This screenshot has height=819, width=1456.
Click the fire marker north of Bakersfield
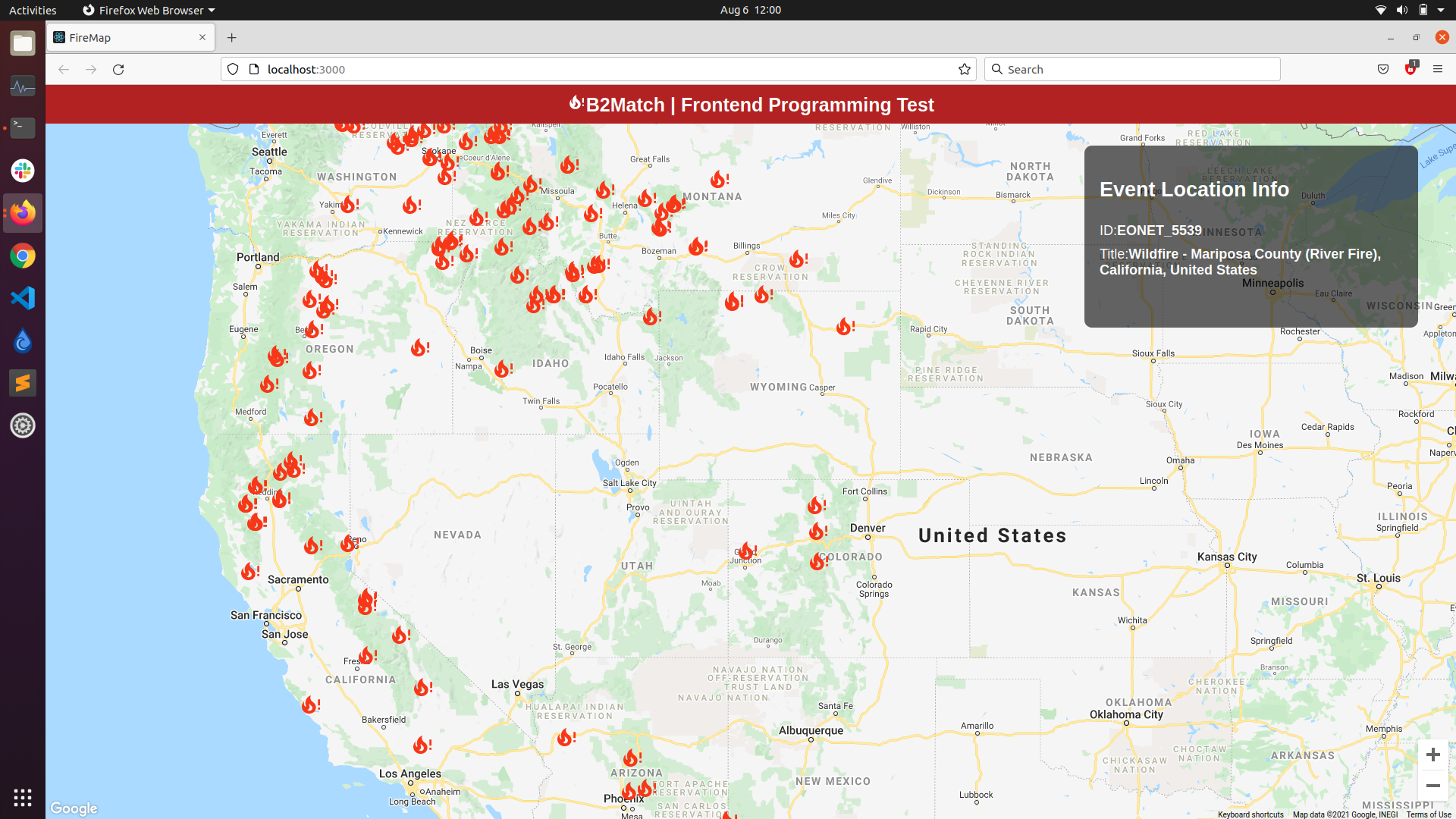422,687
